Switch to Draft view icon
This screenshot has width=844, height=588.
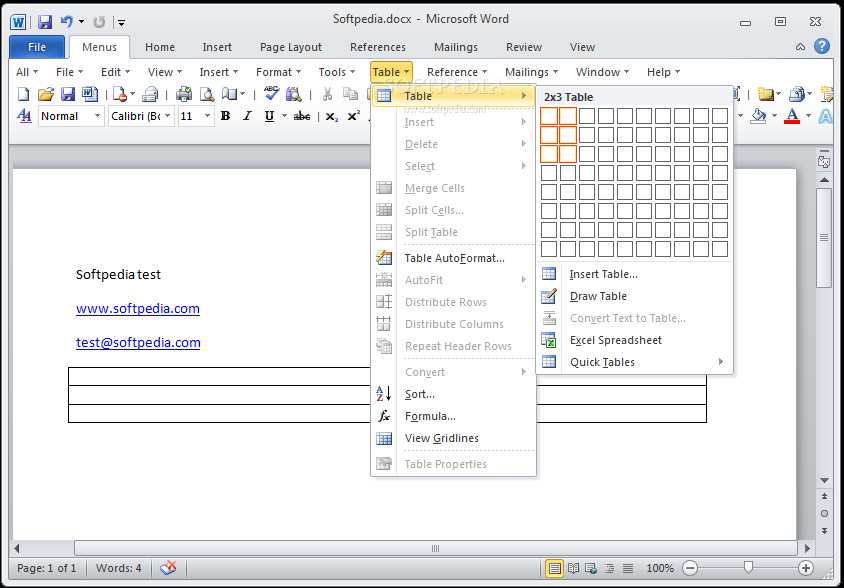click(x=628, y=568)
